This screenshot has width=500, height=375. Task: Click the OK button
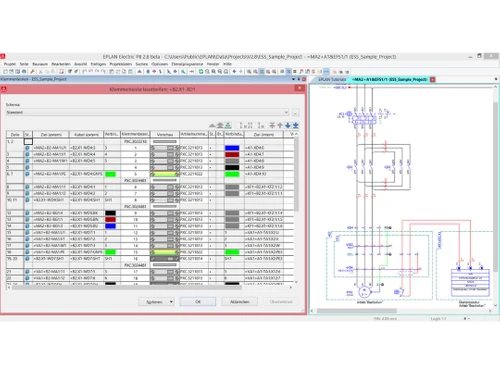click(198, 302)
